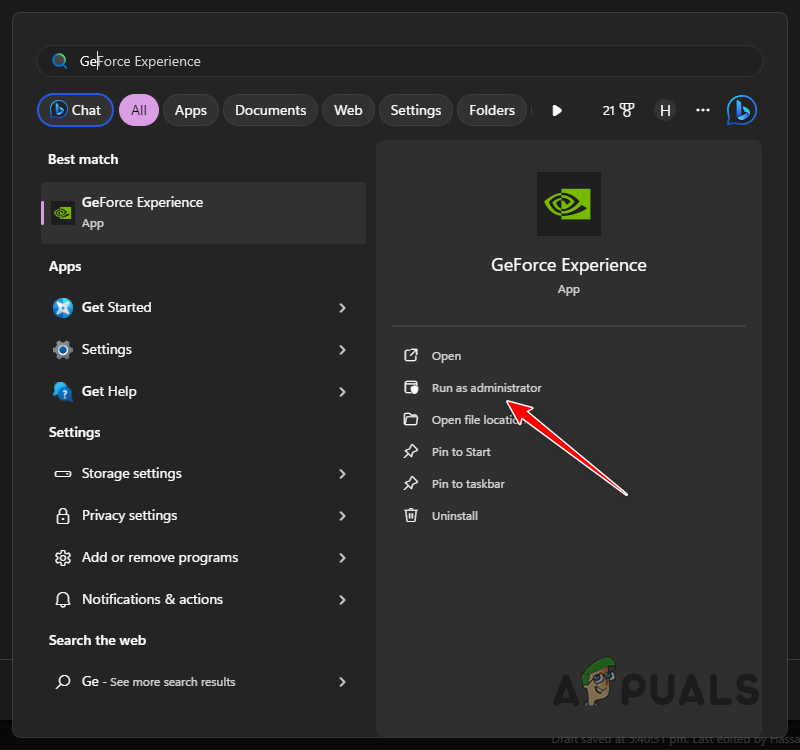The width and height of the screenshot is (800, 750).
Task: Click inside the search input field
Action: point(300,61)
